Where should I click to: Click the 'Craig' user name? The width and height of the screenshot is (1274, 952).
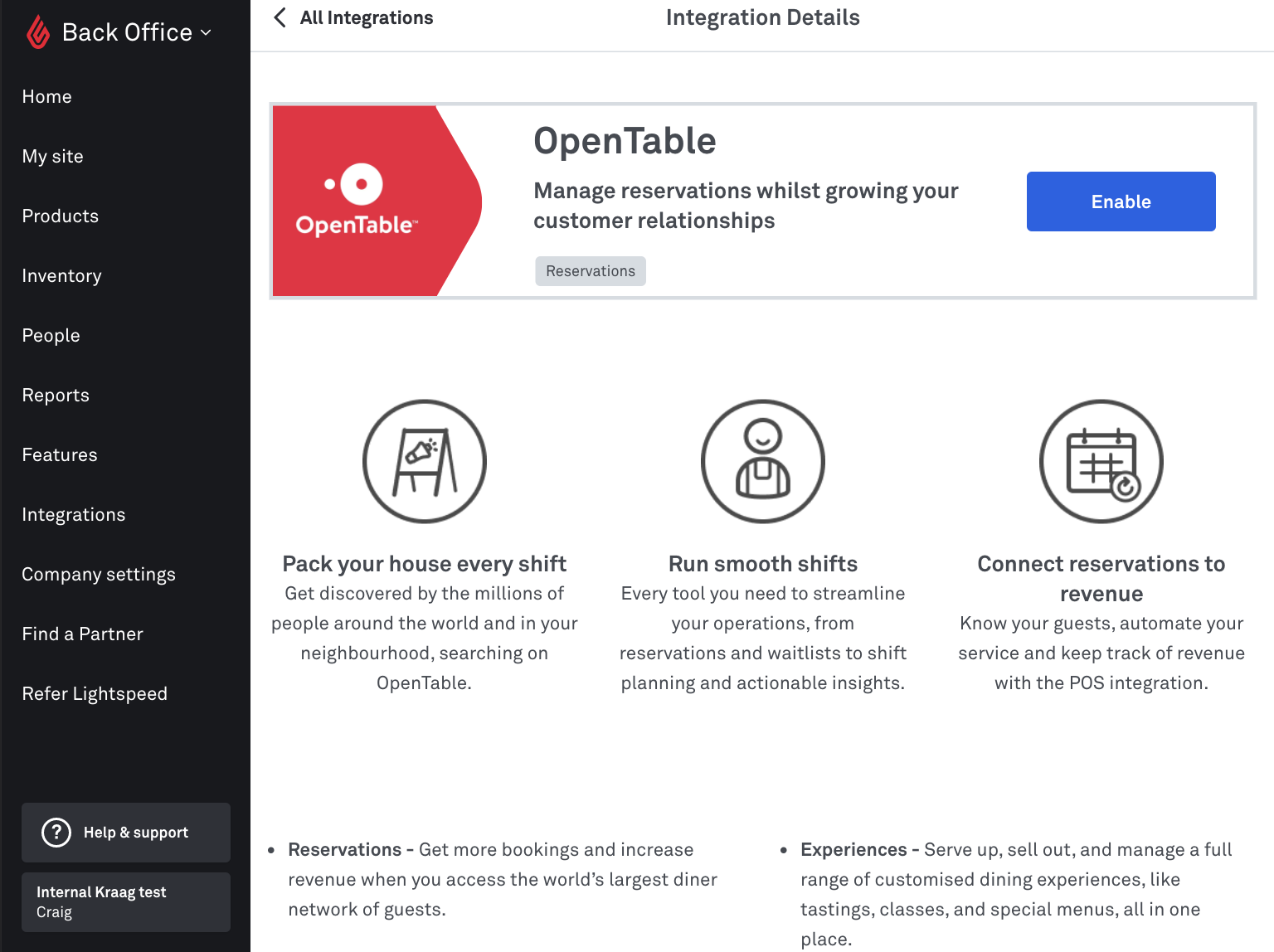tap(54, 912)
